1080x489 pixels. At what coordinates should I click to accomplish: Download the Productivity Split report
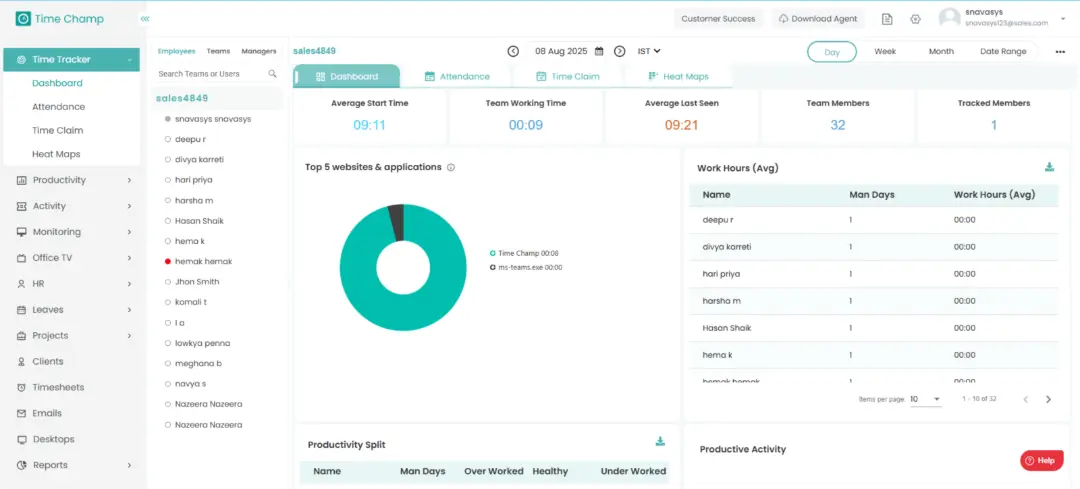(660, 441)
